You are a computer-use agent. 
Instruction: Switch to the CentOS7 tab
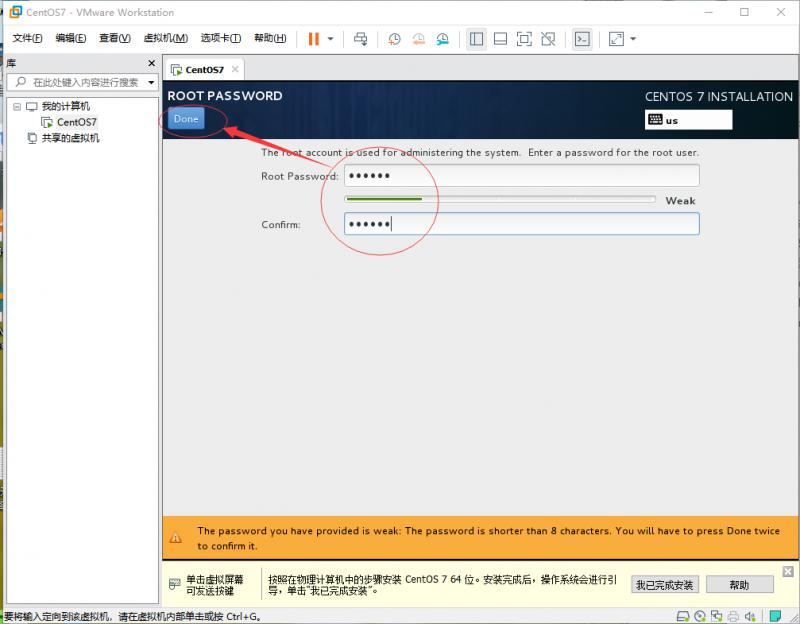coord(204,70)
